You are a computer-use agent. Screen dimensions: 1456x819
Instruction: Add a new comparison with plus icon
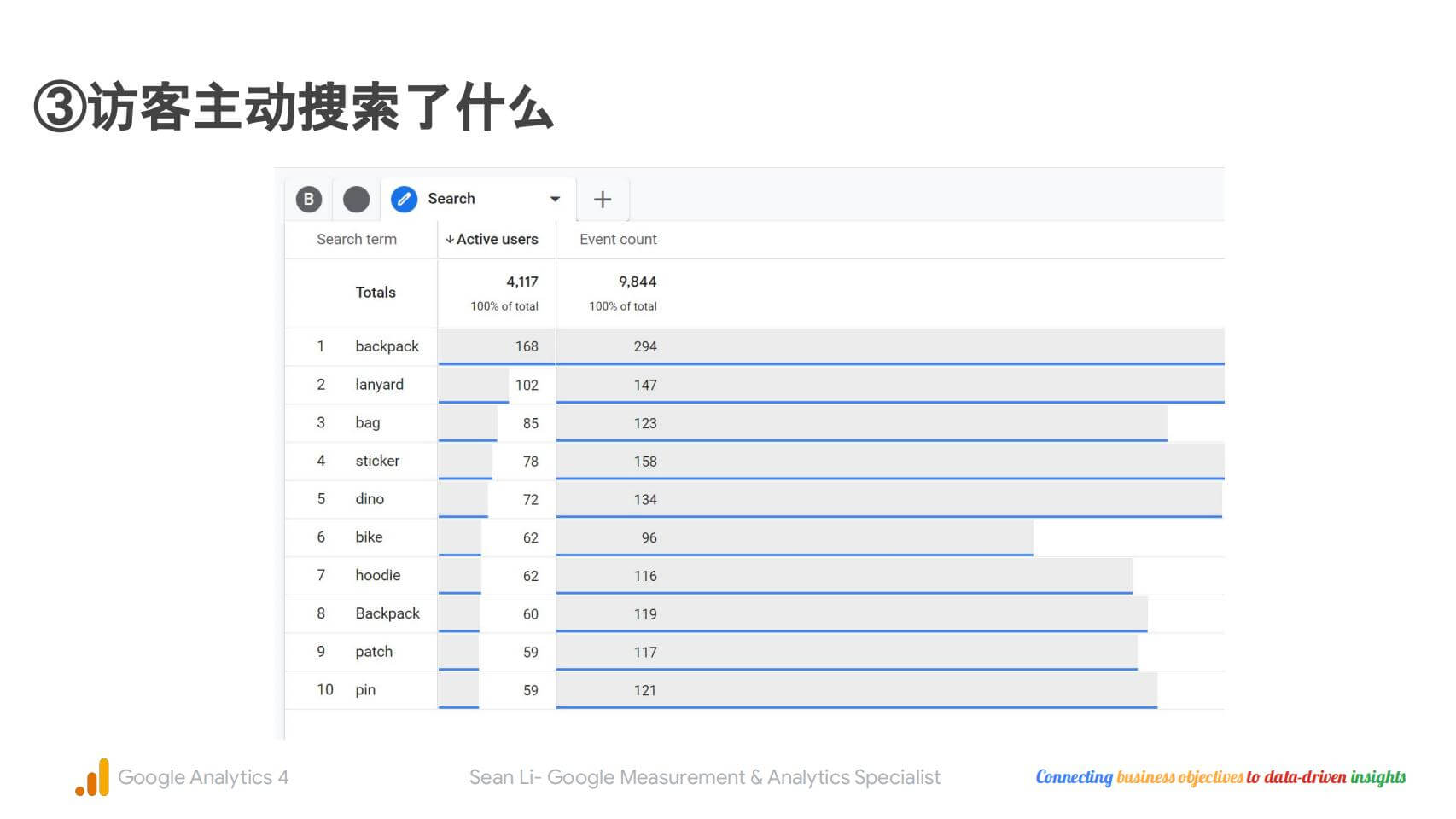603,200
